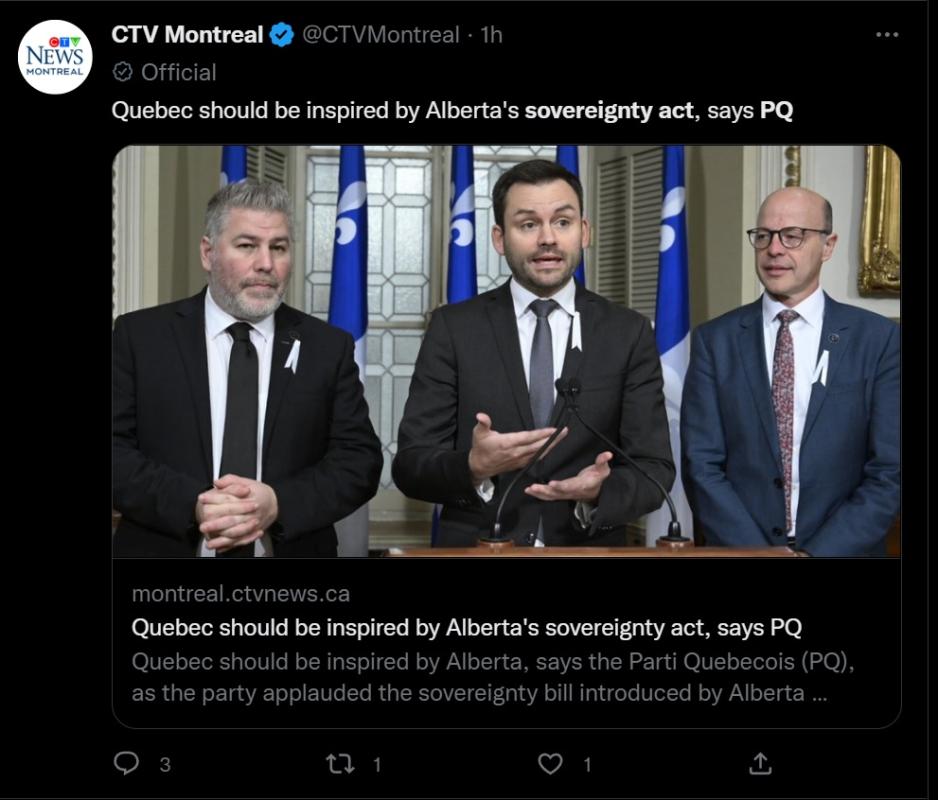Open the share upload icon
The height and width of the screenshot is (800, 938).
point(760,763)
